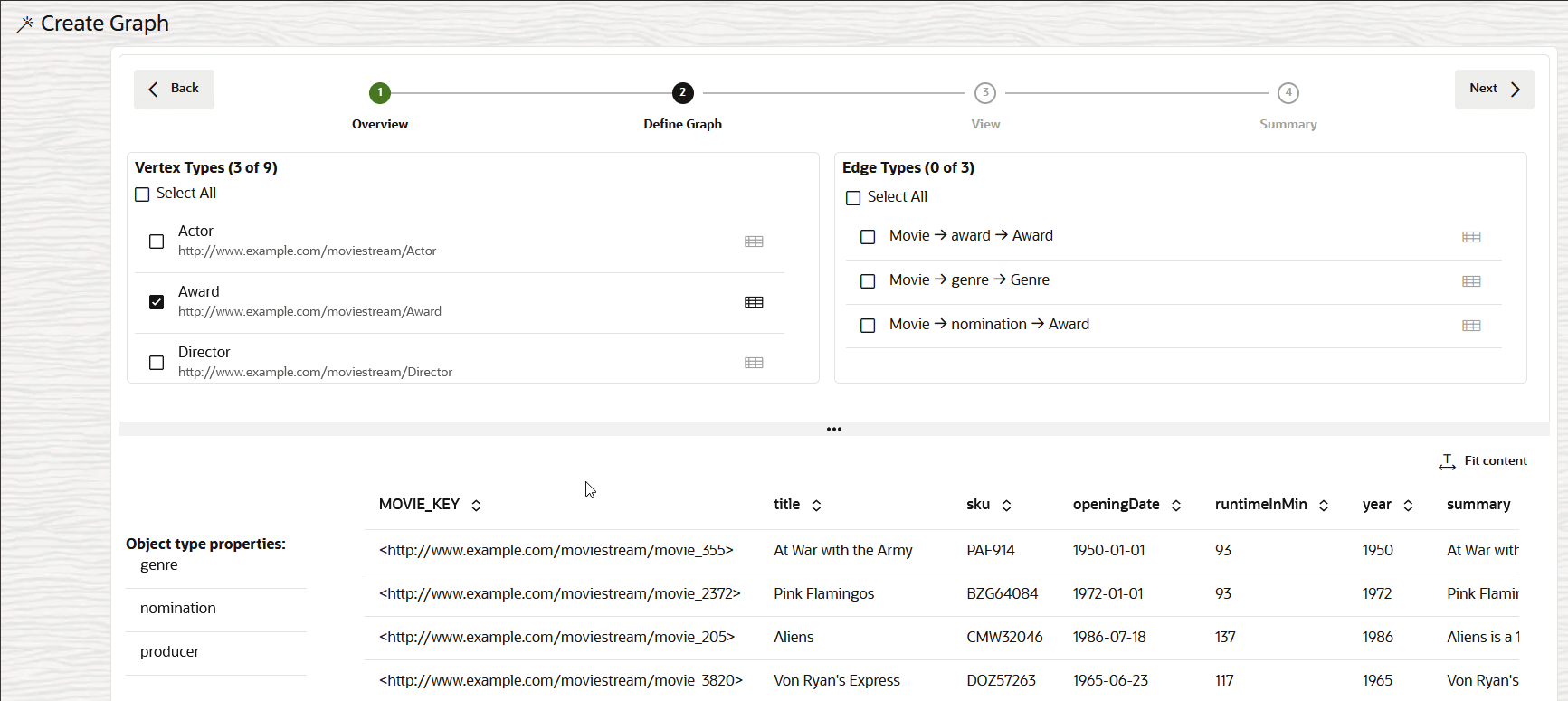Screen dimensions: 1568x701
Task: Sort by sku column
Action: pyautogui.click(x=1006, y=506)
